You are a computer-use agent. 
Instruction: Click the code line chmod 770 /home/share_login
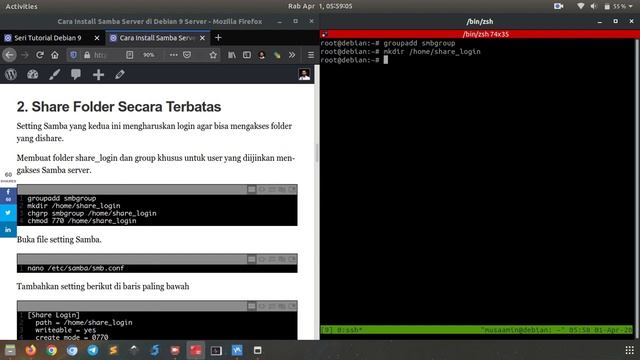tap(82, 221)
